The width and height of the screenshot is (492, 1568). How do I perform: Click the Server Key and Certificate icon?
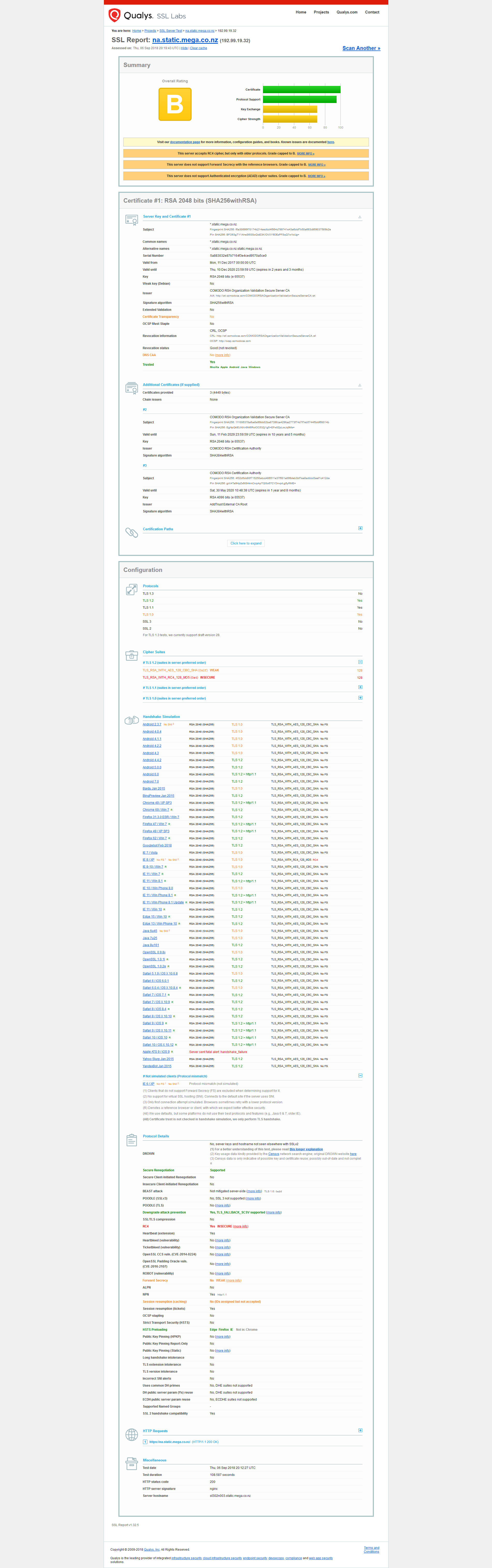point(131,220)
